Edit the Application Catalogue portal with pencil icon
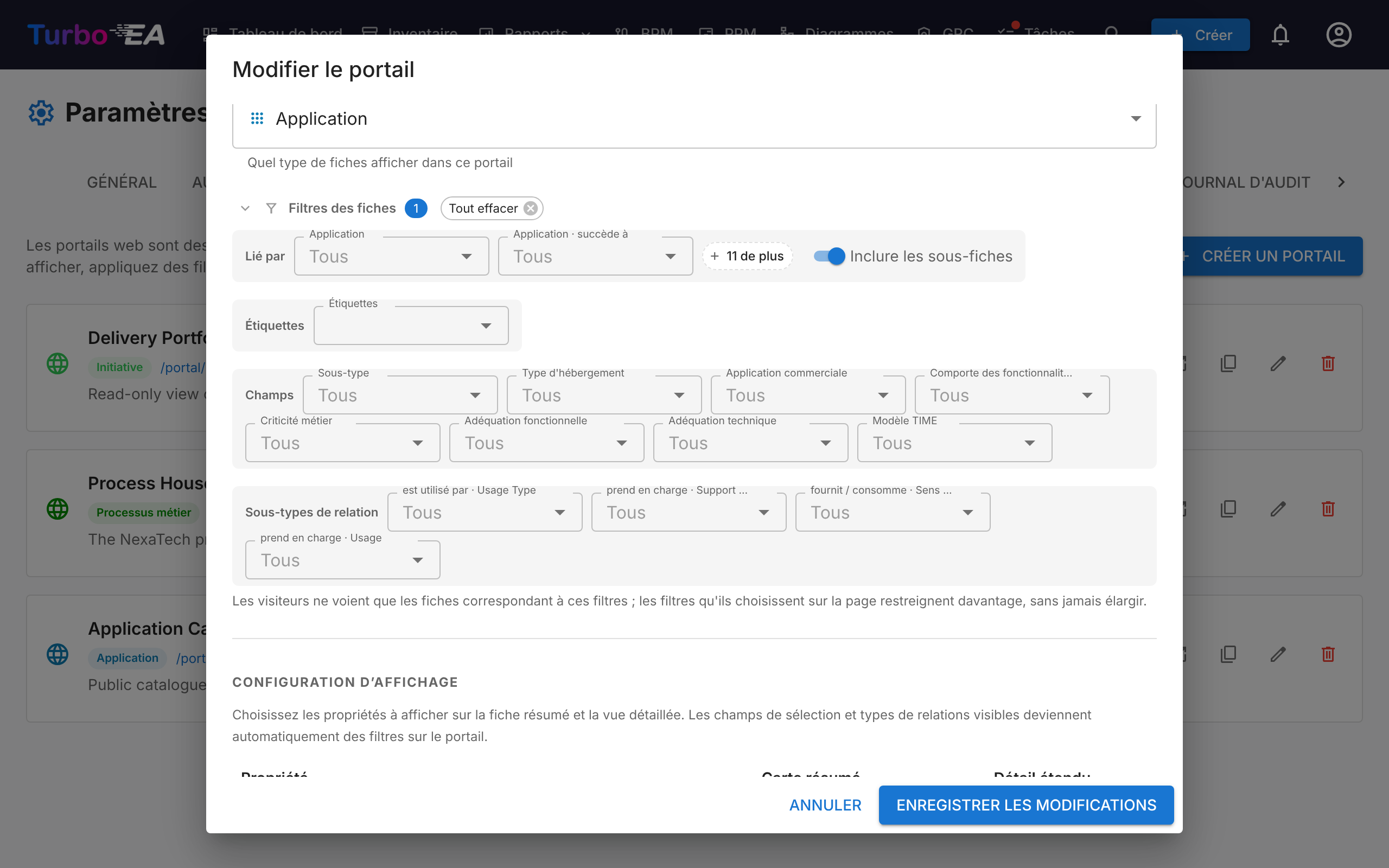 click(1278, 654)
